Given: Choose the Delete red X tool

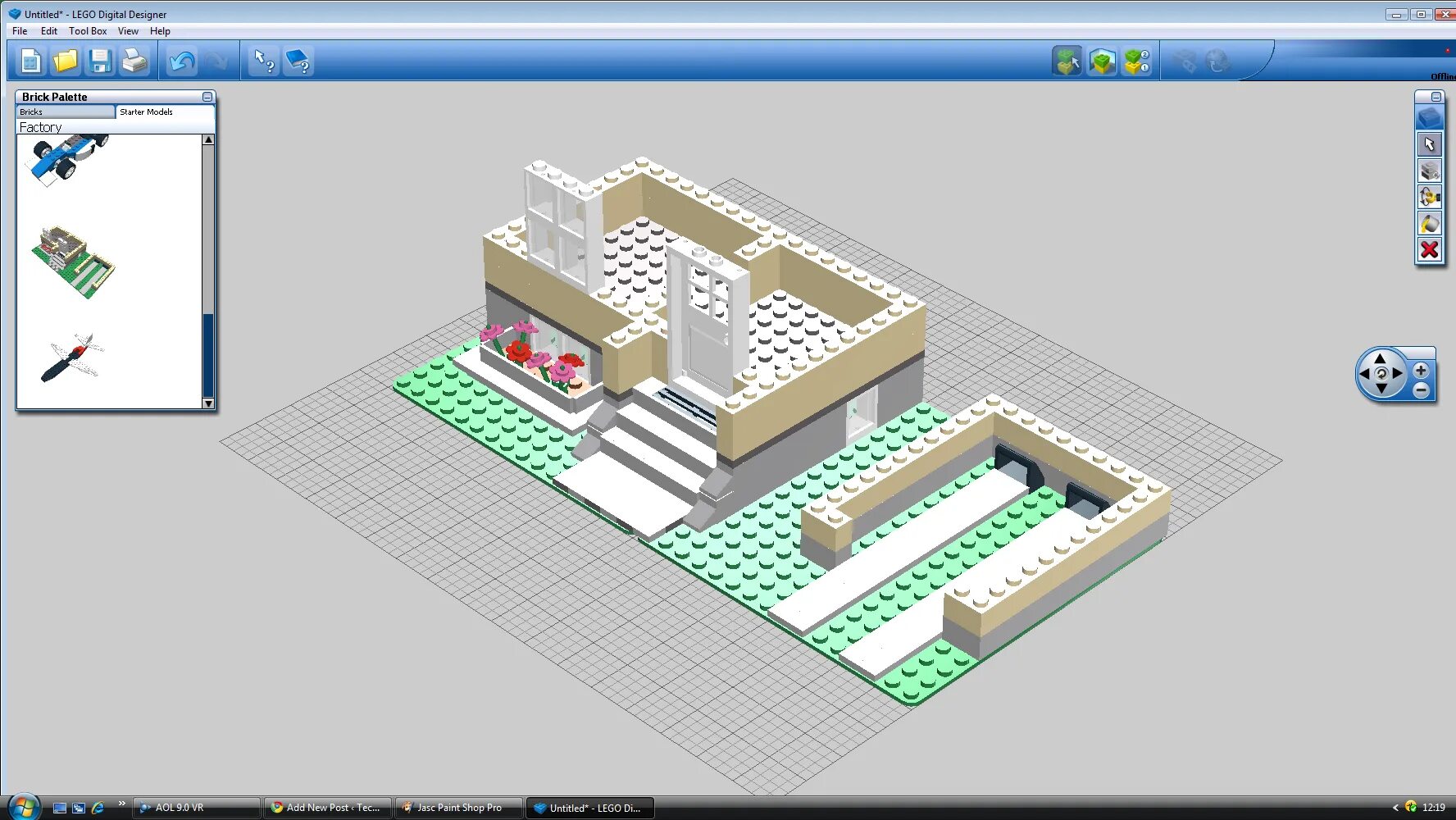Looking at the screenshot, I should 1430,249.
